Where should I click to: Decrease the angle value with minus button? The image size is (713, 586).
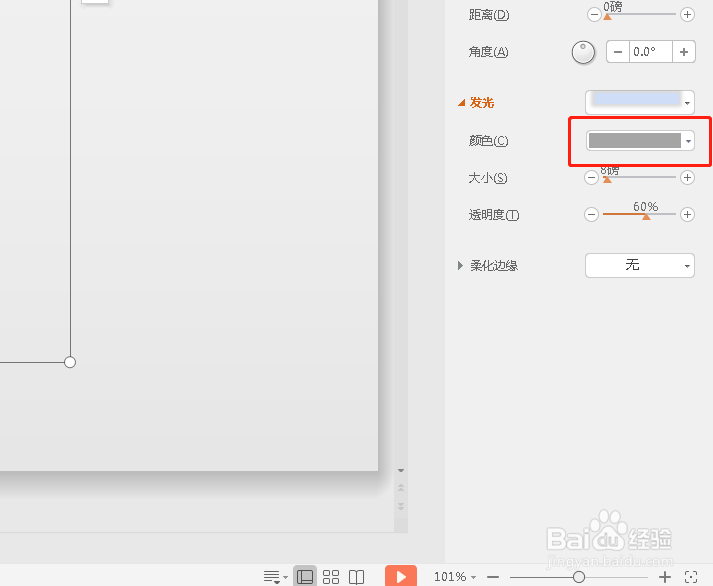618,52
